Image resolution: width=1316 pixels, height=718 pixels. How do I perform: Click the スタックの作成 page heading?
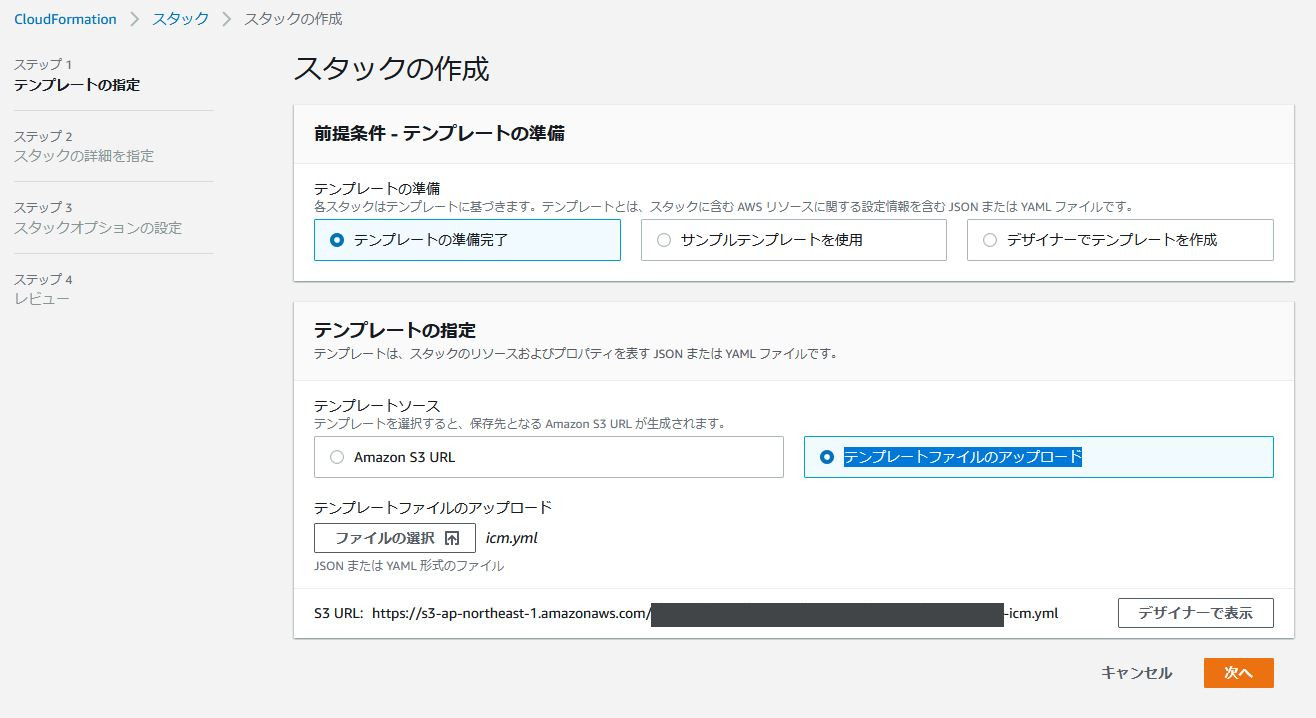(x=391, y=69)
